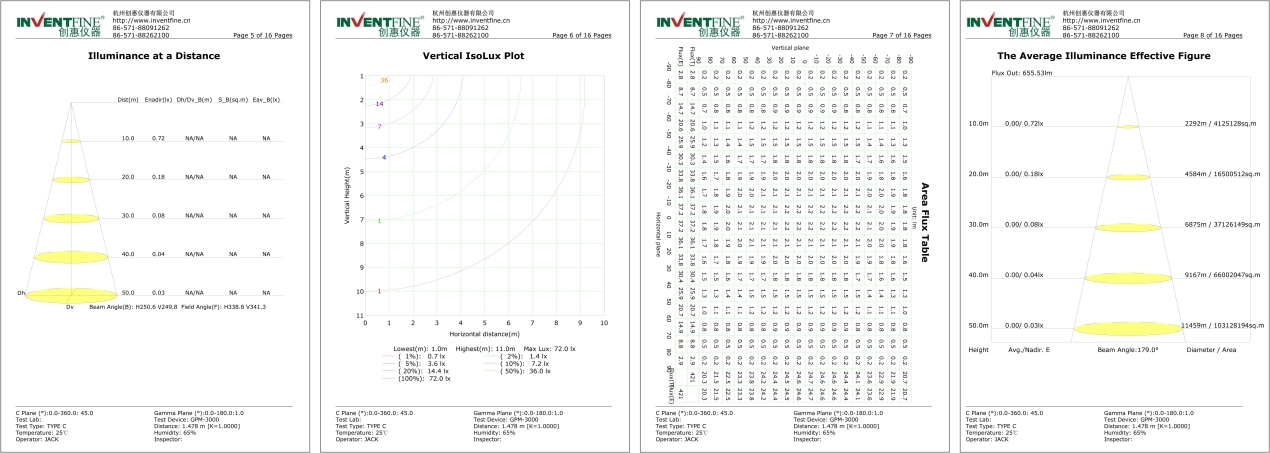The height and width of the screenshot is (453, 1270).
Task: Click the yellow ellipse at 50.0m on page 8
Action: pos(1127,327)
